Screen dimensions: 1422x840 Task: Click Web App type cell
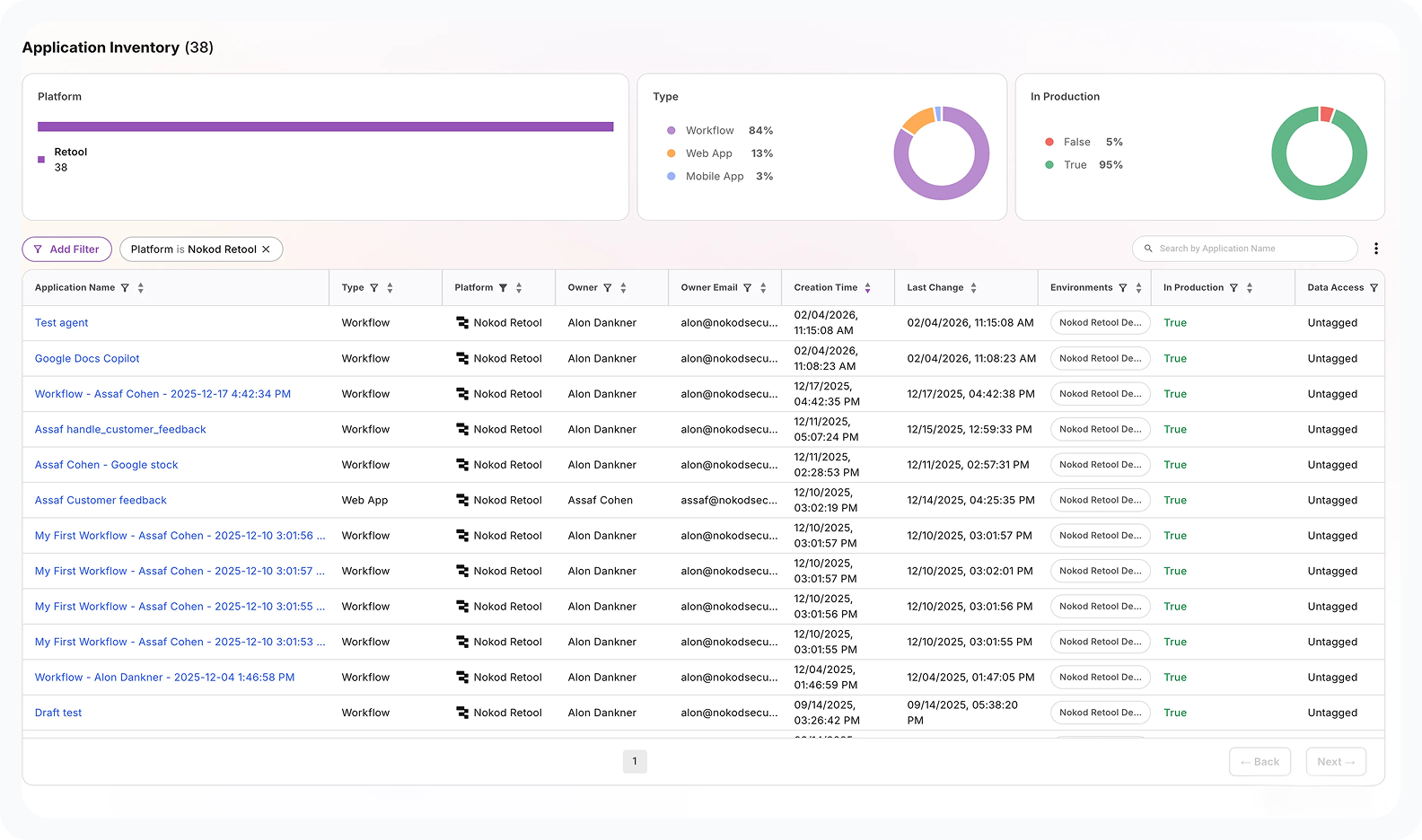pos(364,500)
